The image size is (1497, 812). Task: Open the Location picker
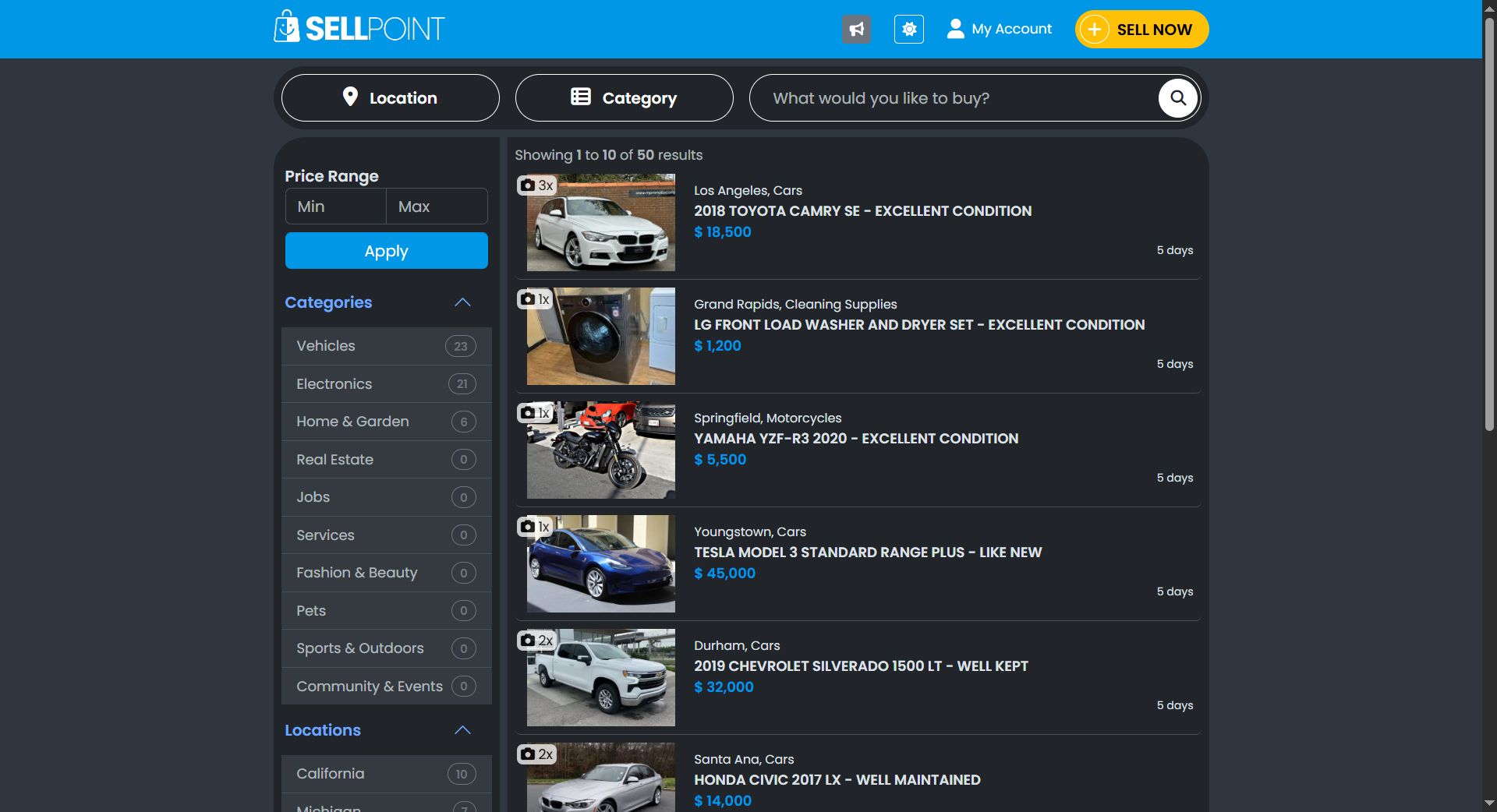point(390,98)
